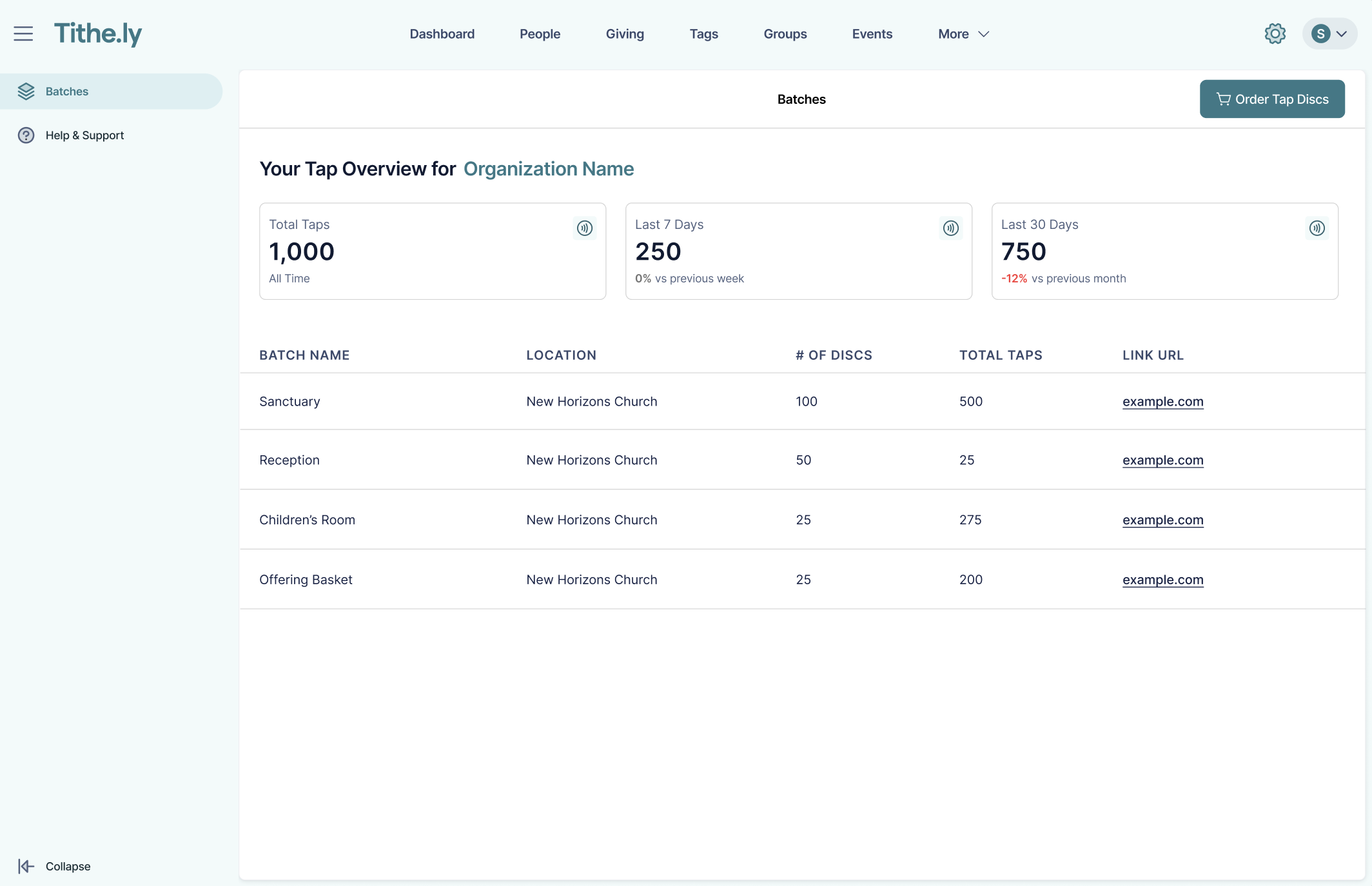This screenshot has height=886, width=1372.
Task: Select the Children's Room batch row
Action: click(307, 520)
